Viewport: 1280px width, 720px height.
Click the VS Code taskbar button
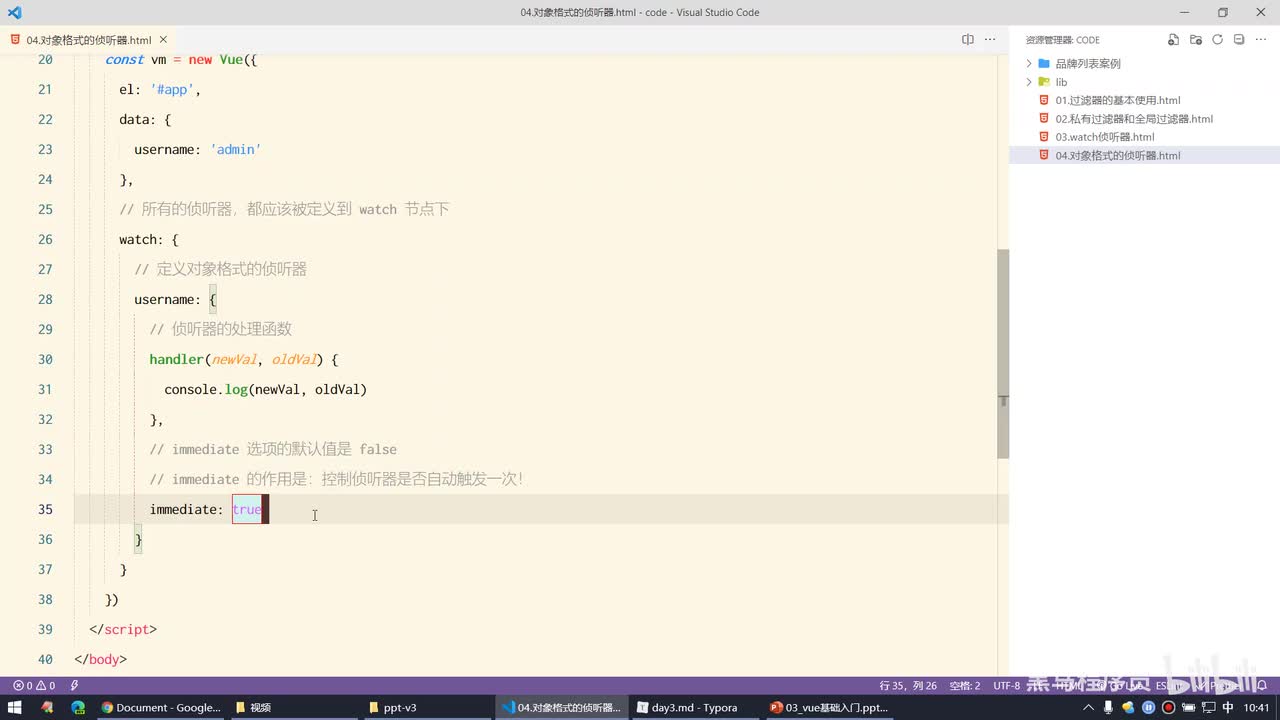(x=561, y=707)
